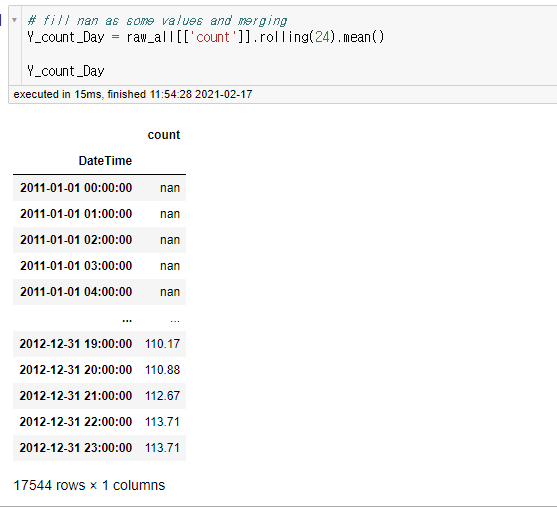
Task: Select row label 2011-01-01 01:00:00
Action: [76, 214]
